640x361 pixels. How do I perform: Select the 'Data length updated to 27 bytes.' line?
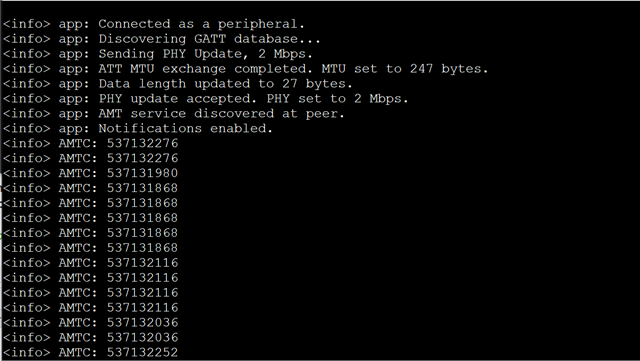[x=177, y=84]
